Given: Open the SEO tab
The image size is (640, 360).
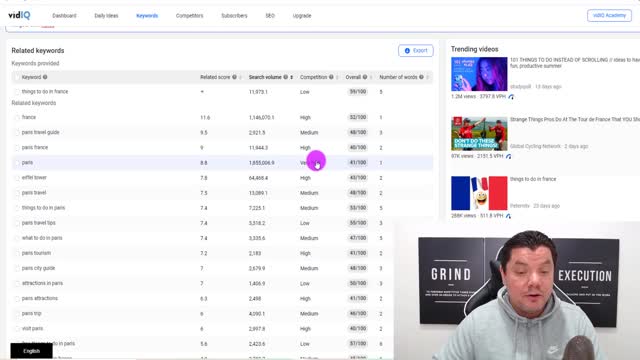Looking at the screenshot, I should coord(270,16).
